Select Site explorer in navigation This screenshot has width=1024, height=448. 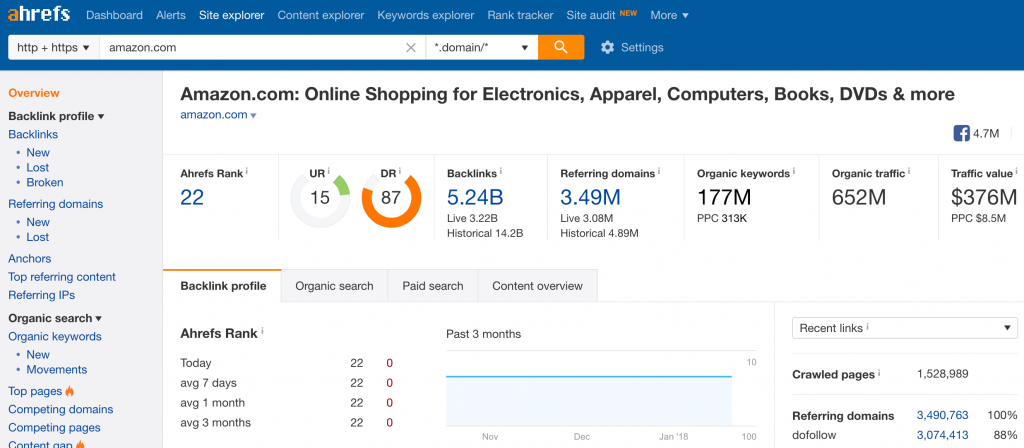click(x=232, y=15)
